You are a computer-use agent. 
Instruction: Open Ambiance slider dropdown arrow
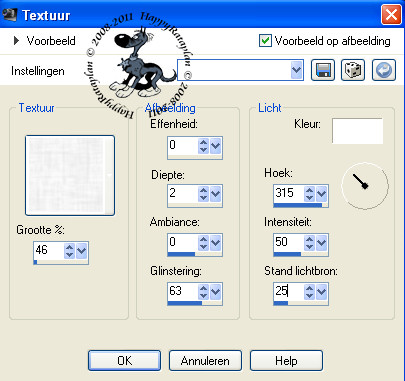pyautogui.click(x=216, y=243)
